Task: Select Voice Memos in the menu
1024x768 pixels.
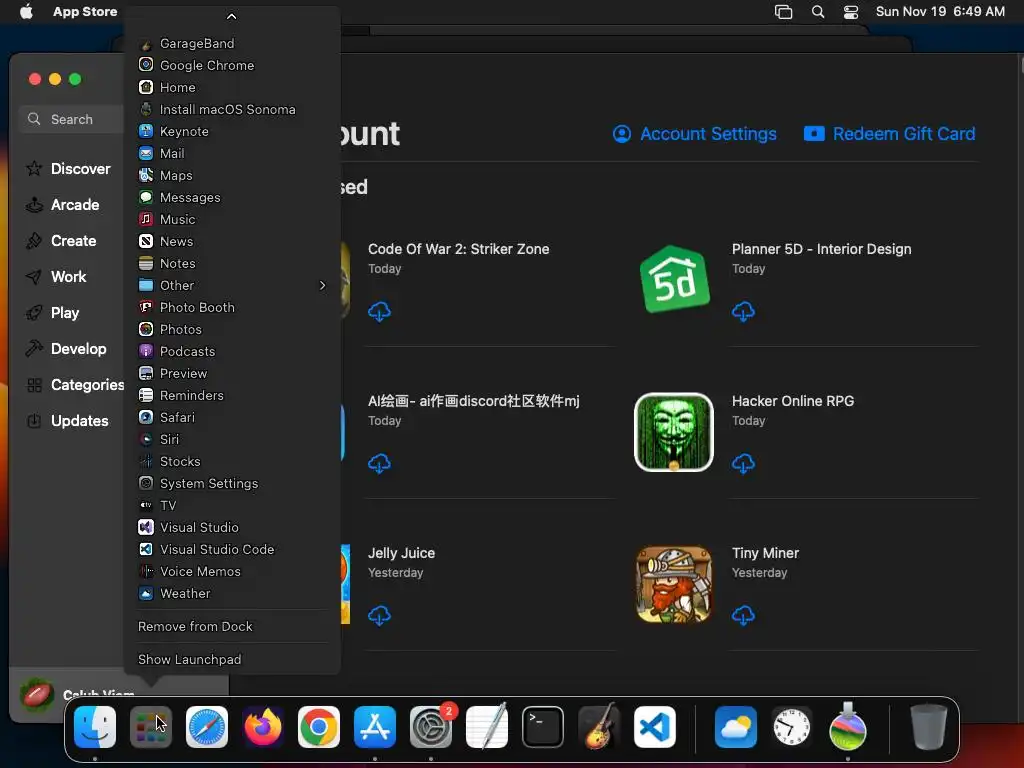Action: (x=232, y=571)
